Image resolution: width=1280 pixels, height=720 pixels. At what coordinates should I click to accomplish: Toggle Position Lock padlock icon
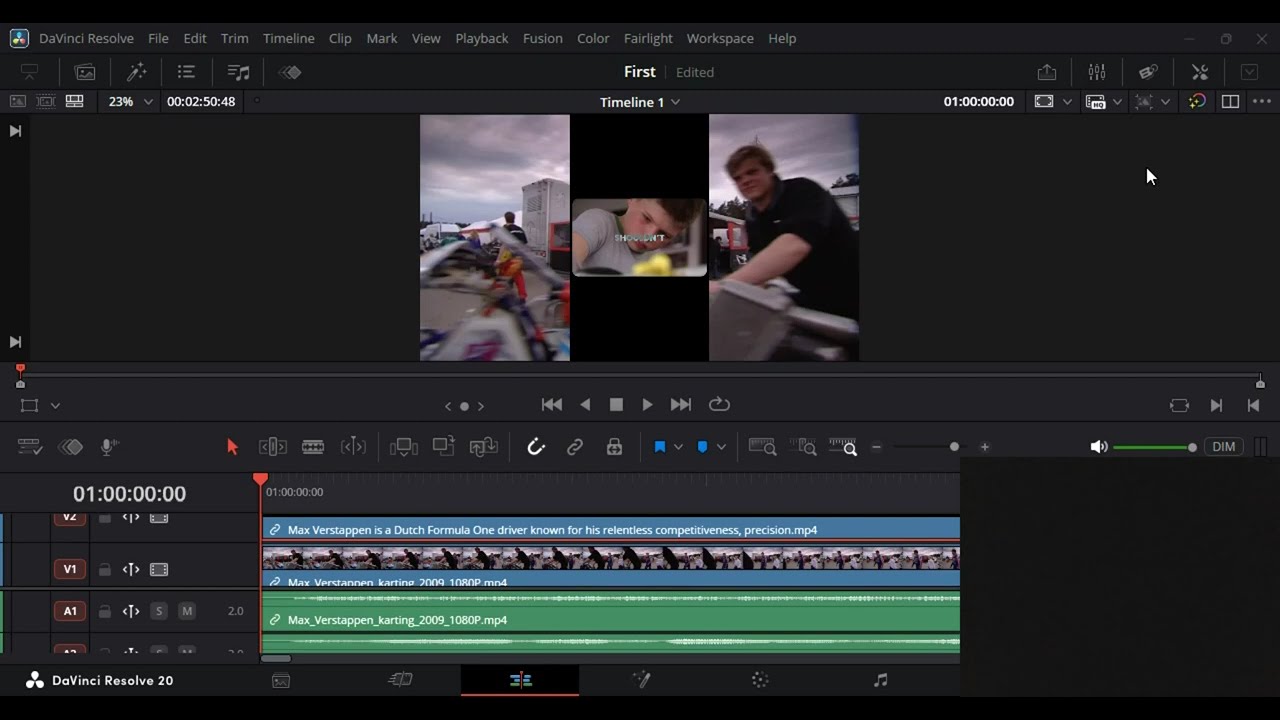615,447
